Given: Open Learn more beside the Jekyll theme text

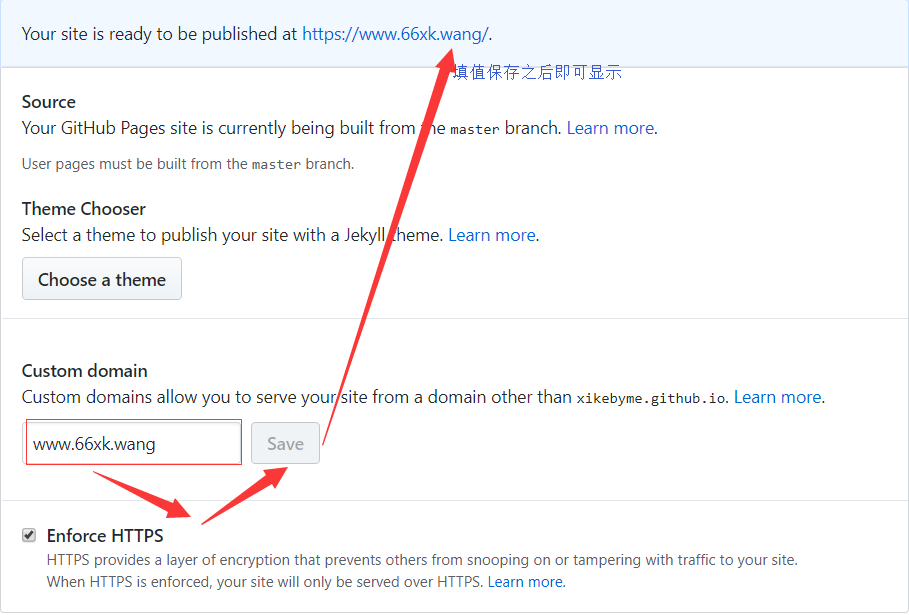Looking at the screenshot, I should [x=491, y=235].
